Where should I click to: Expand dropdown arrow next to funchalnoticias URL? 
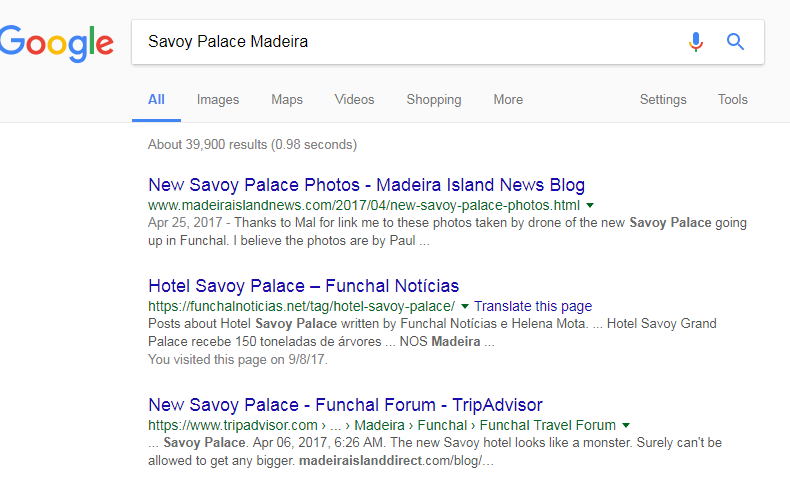[466, 306]
